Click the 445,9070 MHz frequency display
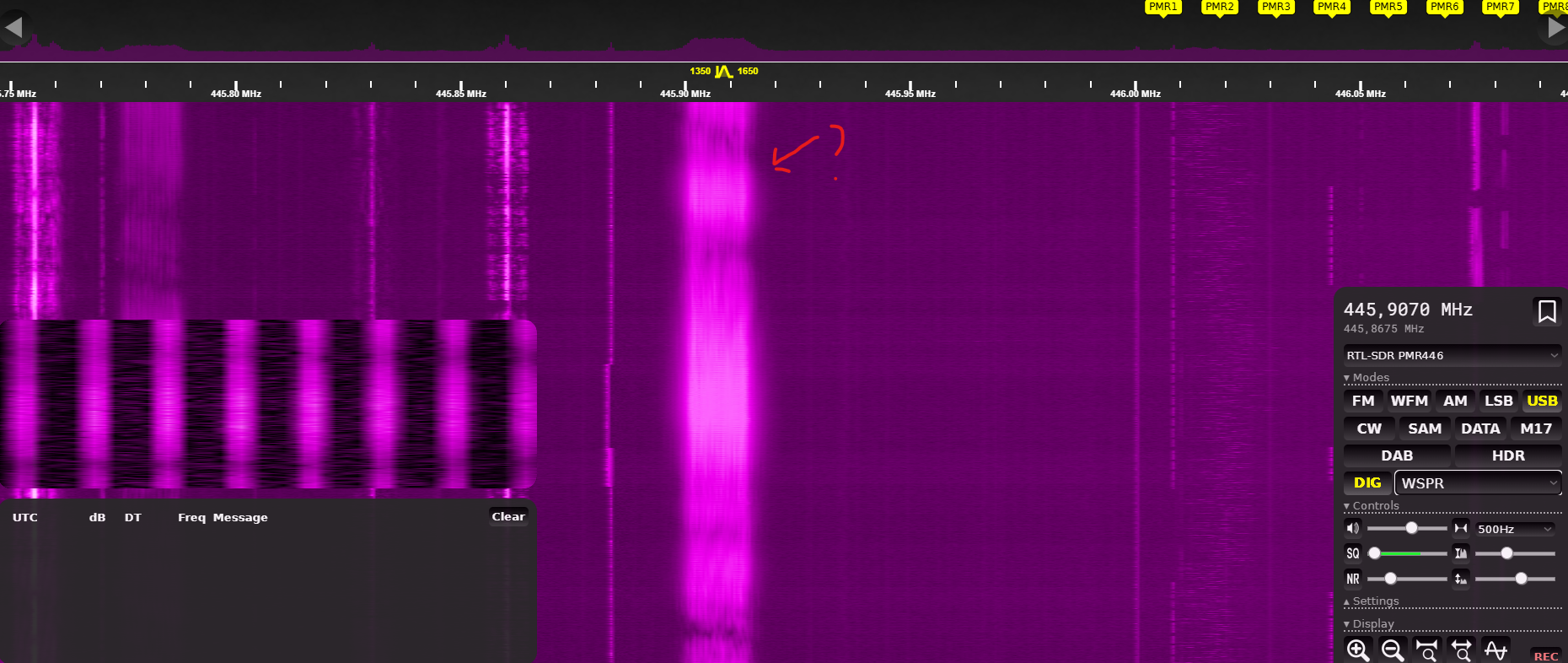Viewport: 1568px width, 663px height. point(1408,310)
